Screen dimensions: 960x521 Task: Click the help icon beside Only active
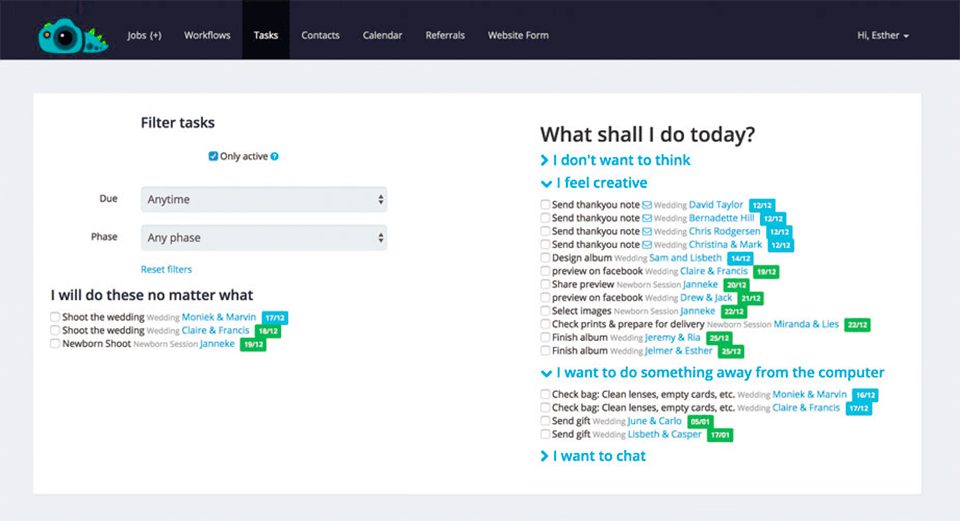point(275,157)
